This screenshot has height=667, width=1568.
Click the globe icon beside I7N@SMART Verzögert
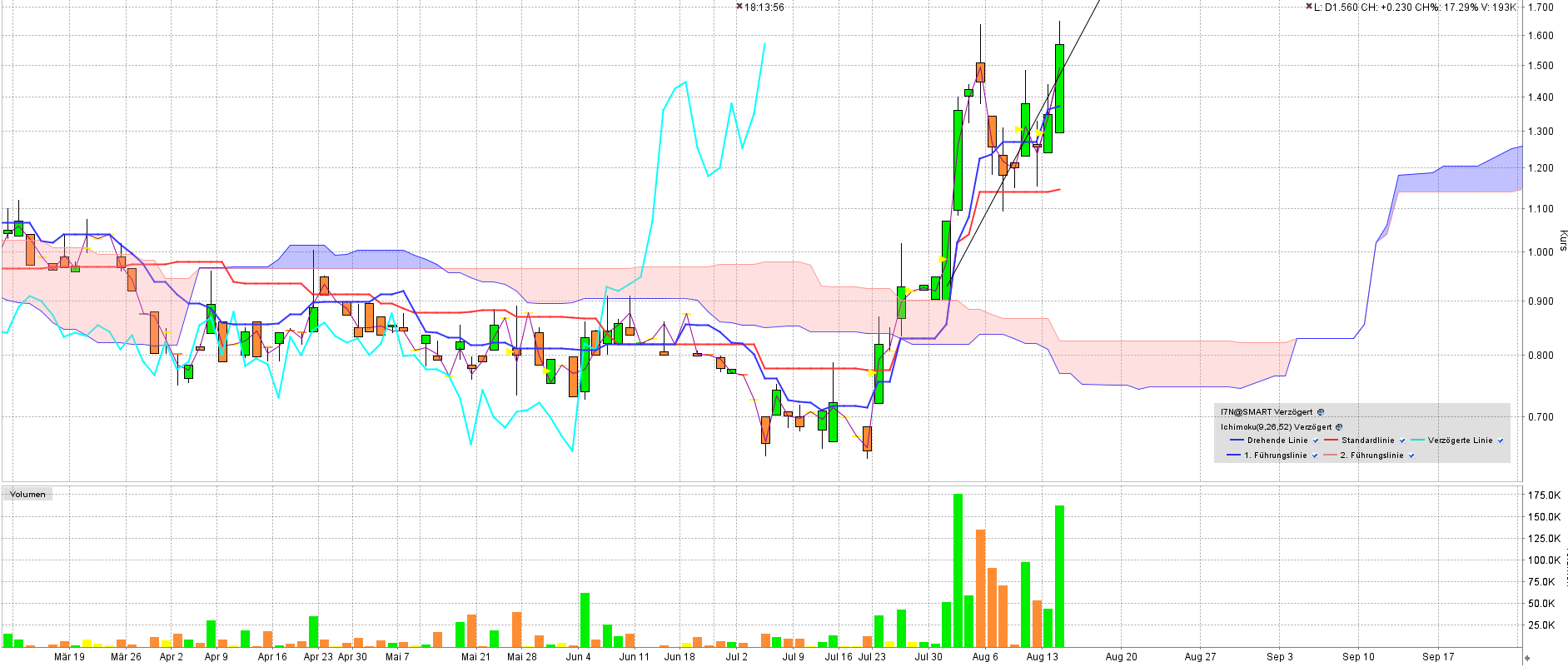1321,412
